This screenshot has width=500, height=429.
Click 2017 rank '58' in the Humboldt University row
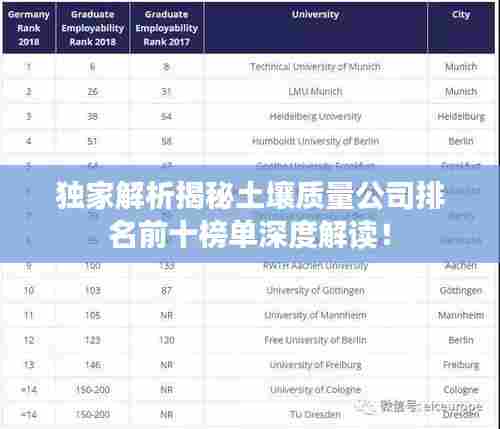click(x=166, y=141)
